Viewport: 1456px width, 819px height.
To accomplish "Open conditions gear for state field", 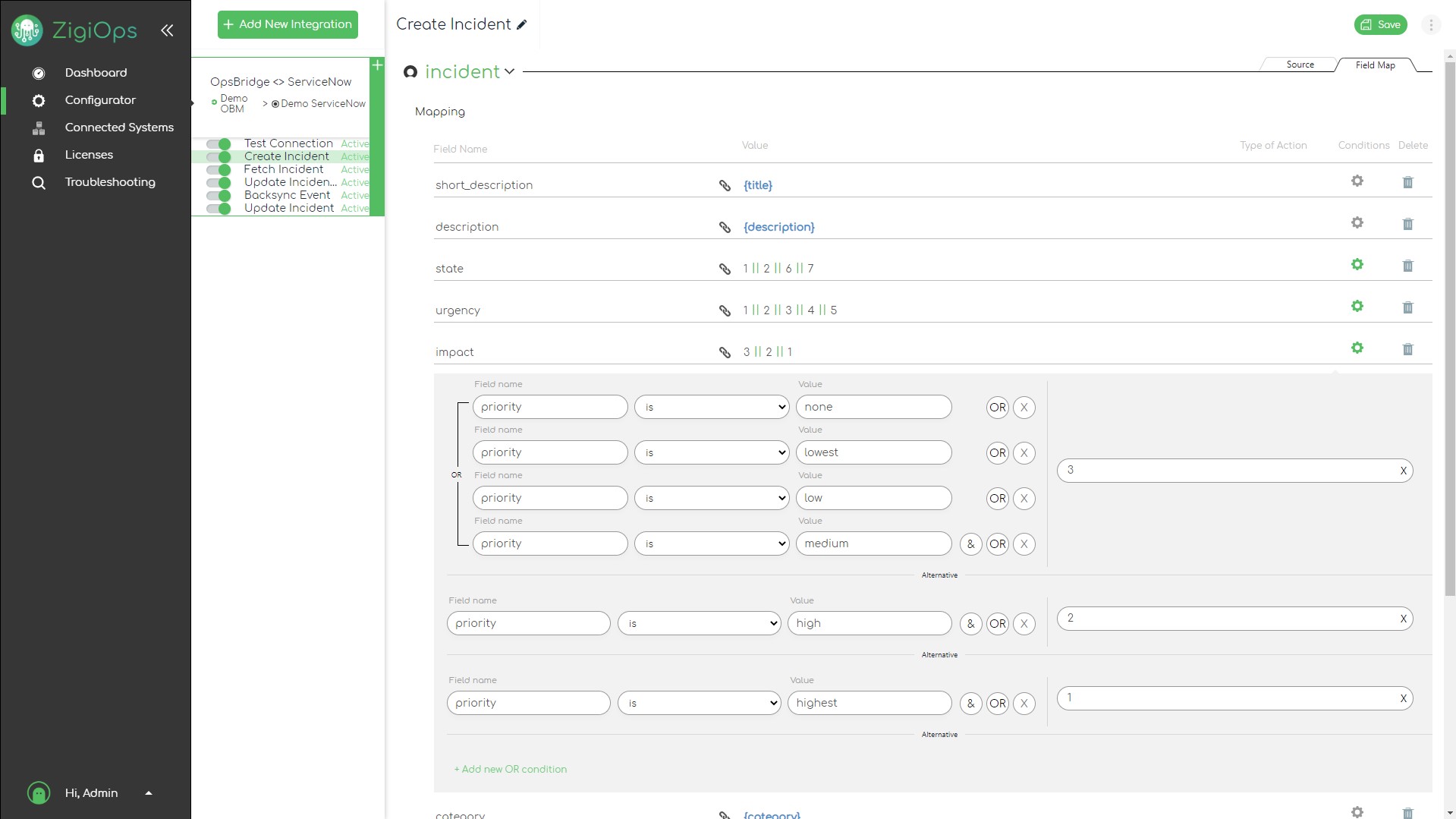I will (1357, 265).
